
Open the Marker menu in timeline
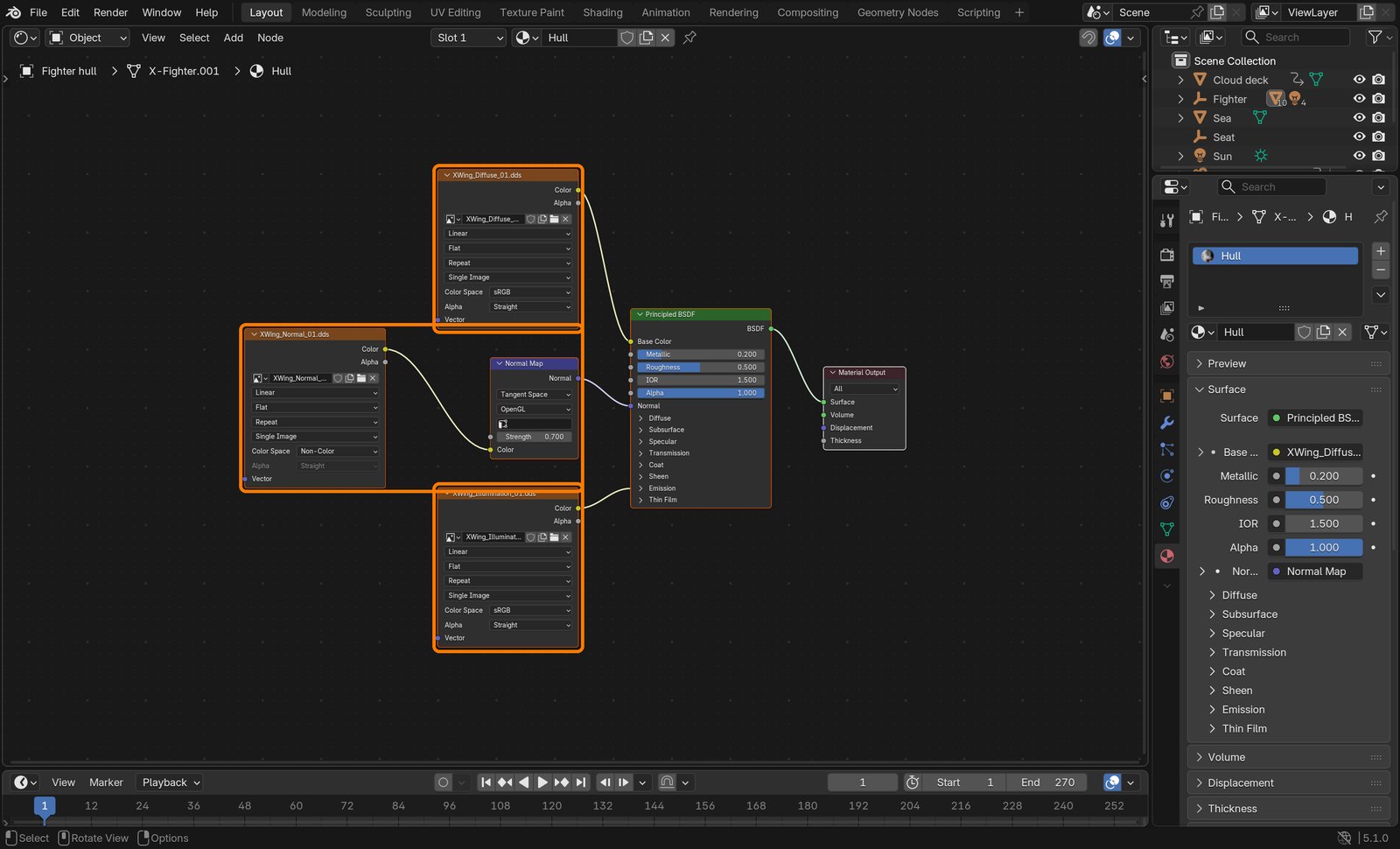[x=106, y=782]
